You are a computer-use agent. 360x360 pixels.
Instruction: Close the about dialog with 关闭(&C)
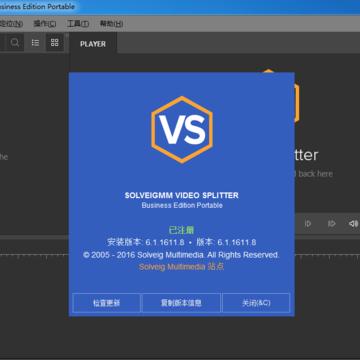[x=256, y=303]
